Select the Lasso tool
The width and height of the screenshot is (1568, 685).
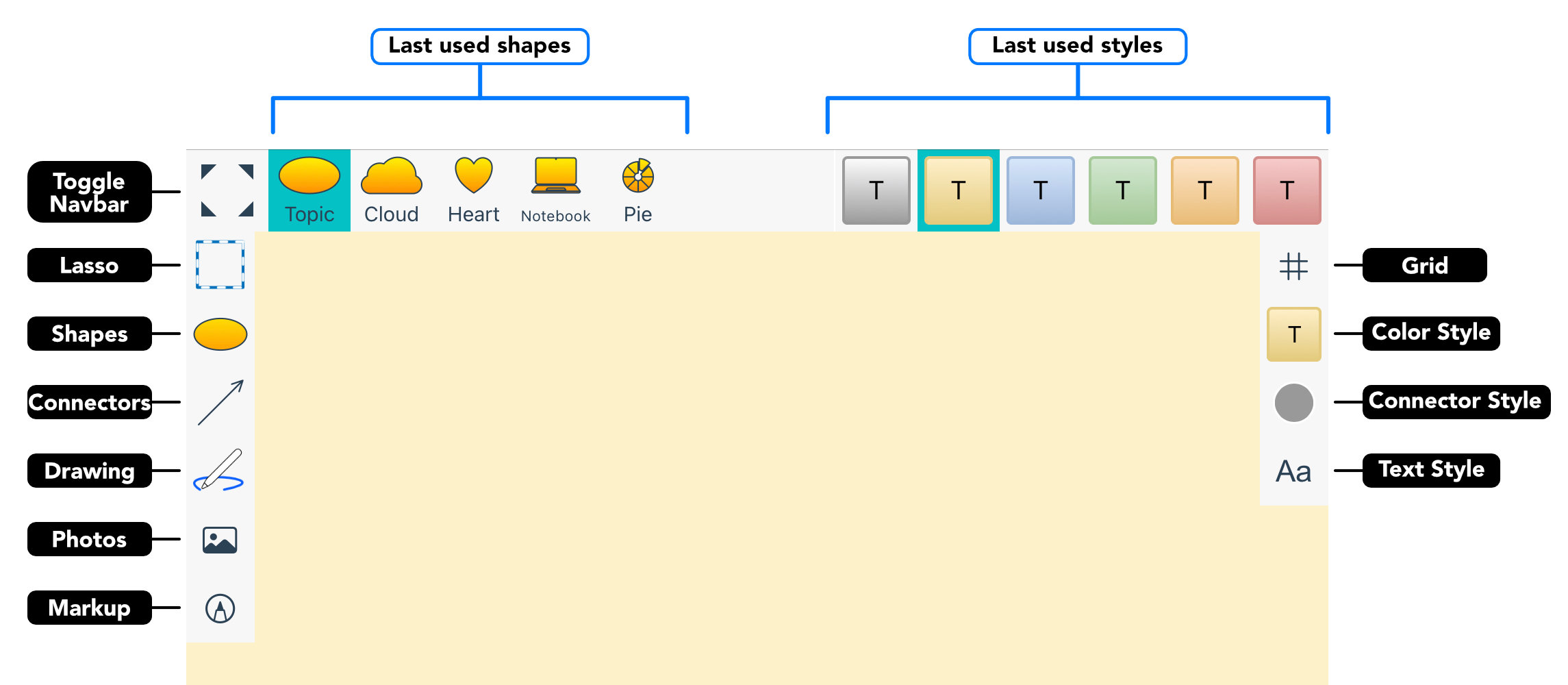point(220,265)
